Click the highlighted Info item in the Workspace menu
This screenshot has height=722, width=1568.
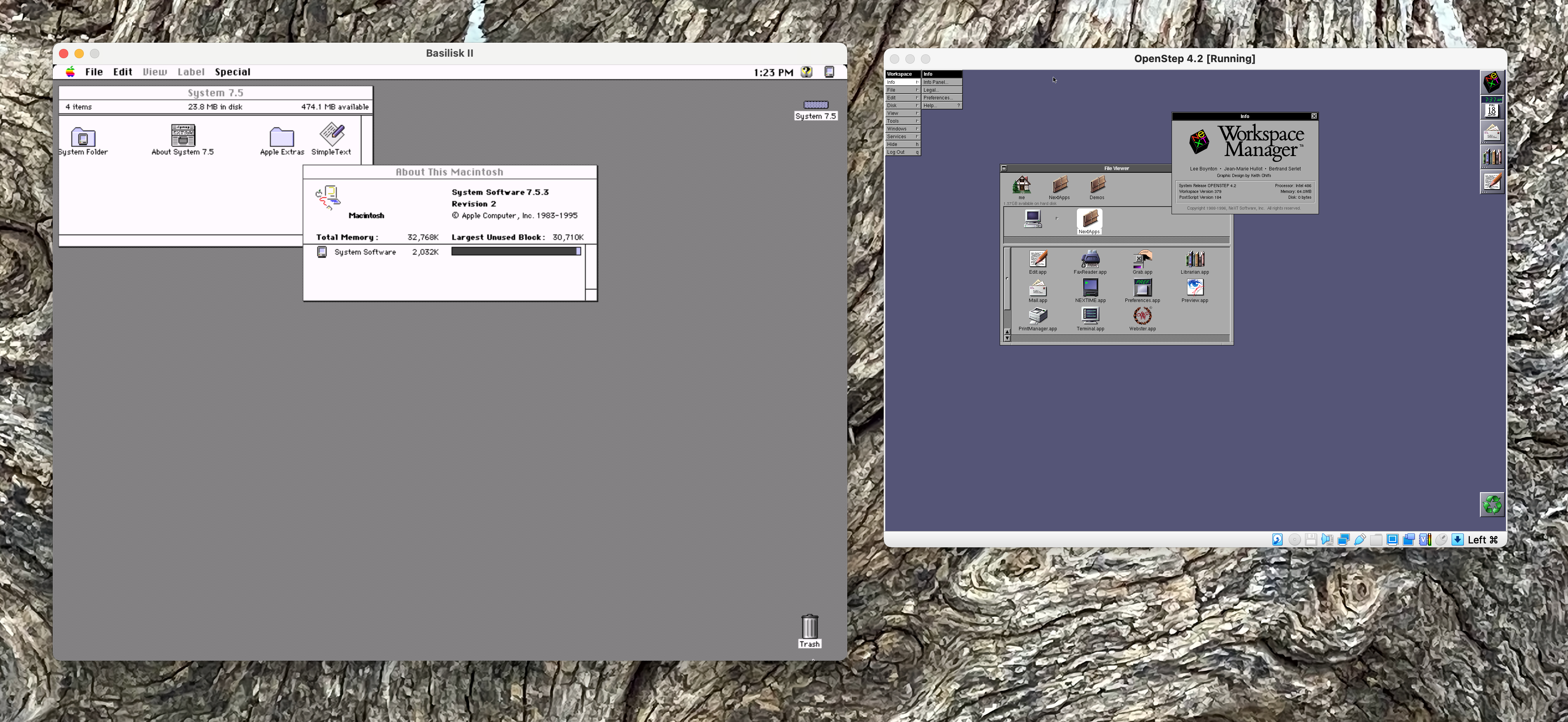903,82
